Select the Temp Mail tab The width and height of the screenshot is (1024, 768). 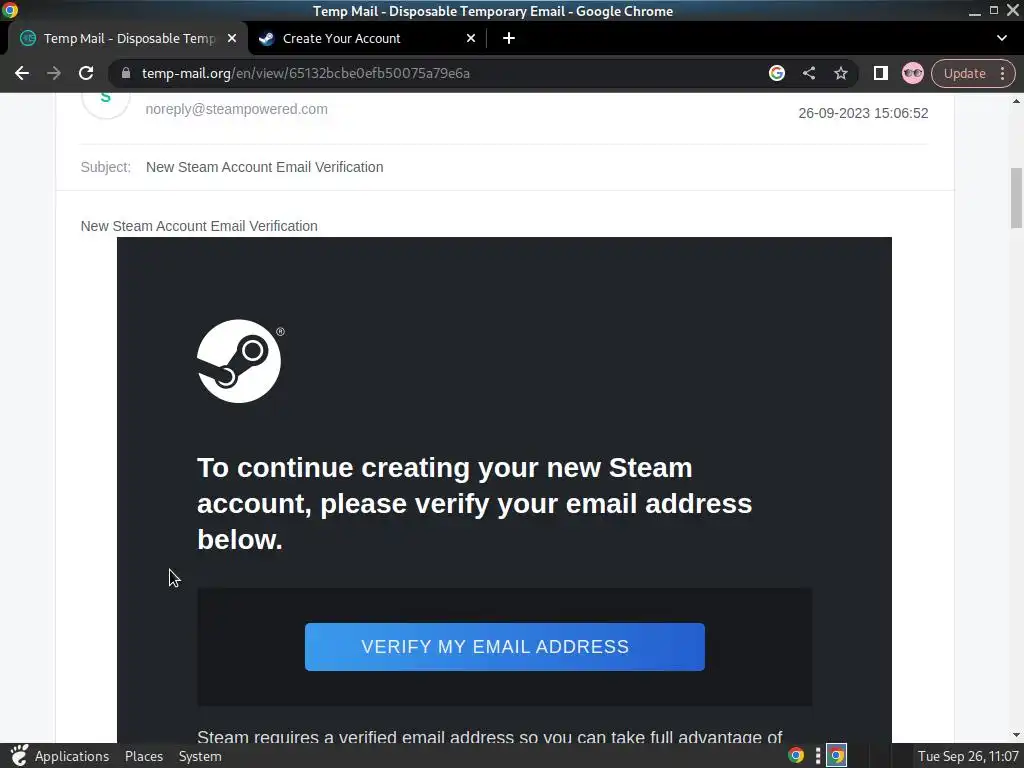(128, 39)
